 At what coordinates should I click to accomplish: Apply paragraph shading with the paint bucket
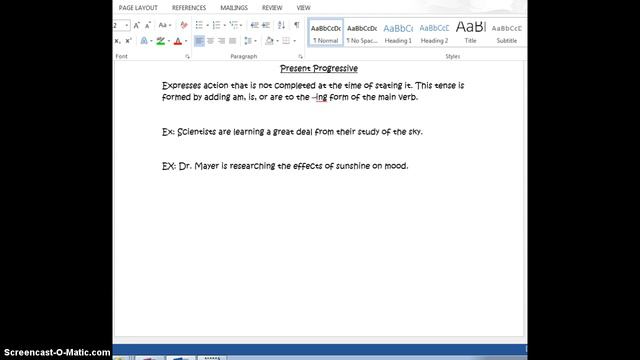pyautogui.click(x=269, y=41)
